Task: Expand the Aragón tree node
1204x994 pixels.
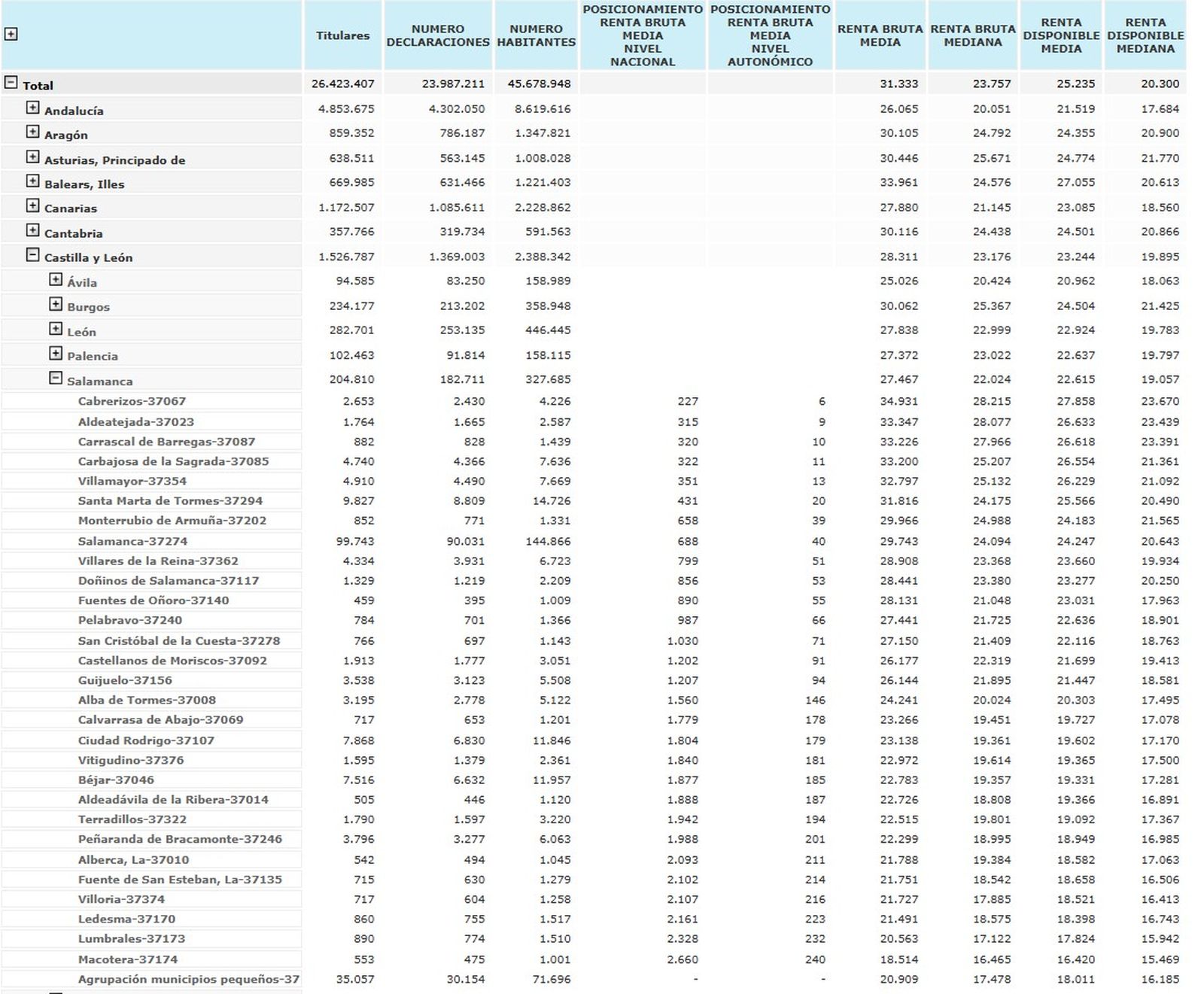Action: tap(32, 132)
